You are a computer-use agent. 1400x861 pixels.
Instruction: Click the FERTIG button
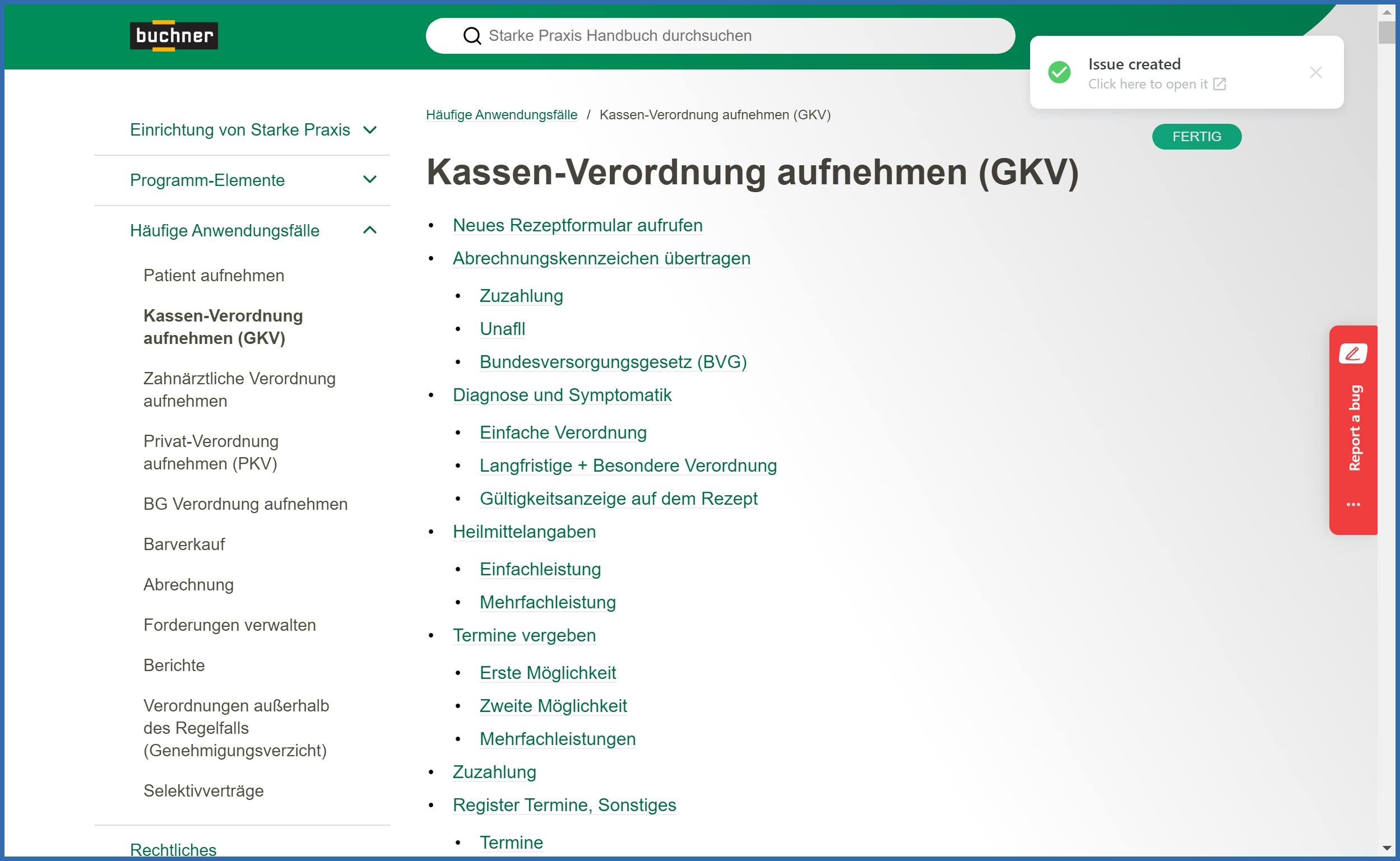point(1196,136)
